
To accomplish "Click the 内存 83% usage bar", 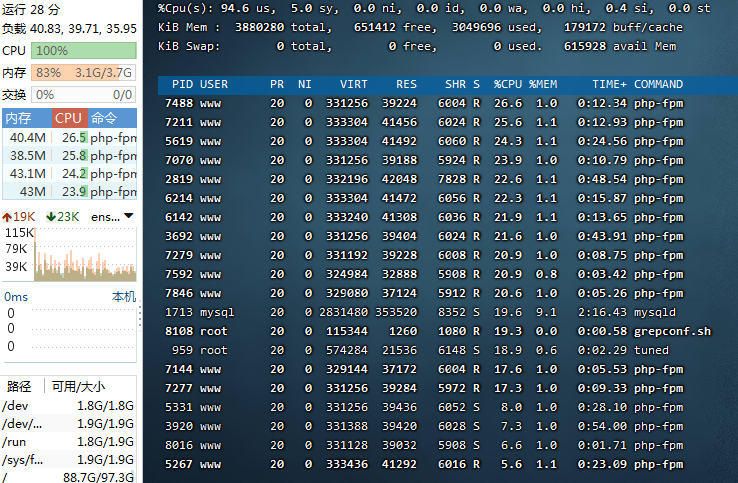I will (x=84, y=72).
